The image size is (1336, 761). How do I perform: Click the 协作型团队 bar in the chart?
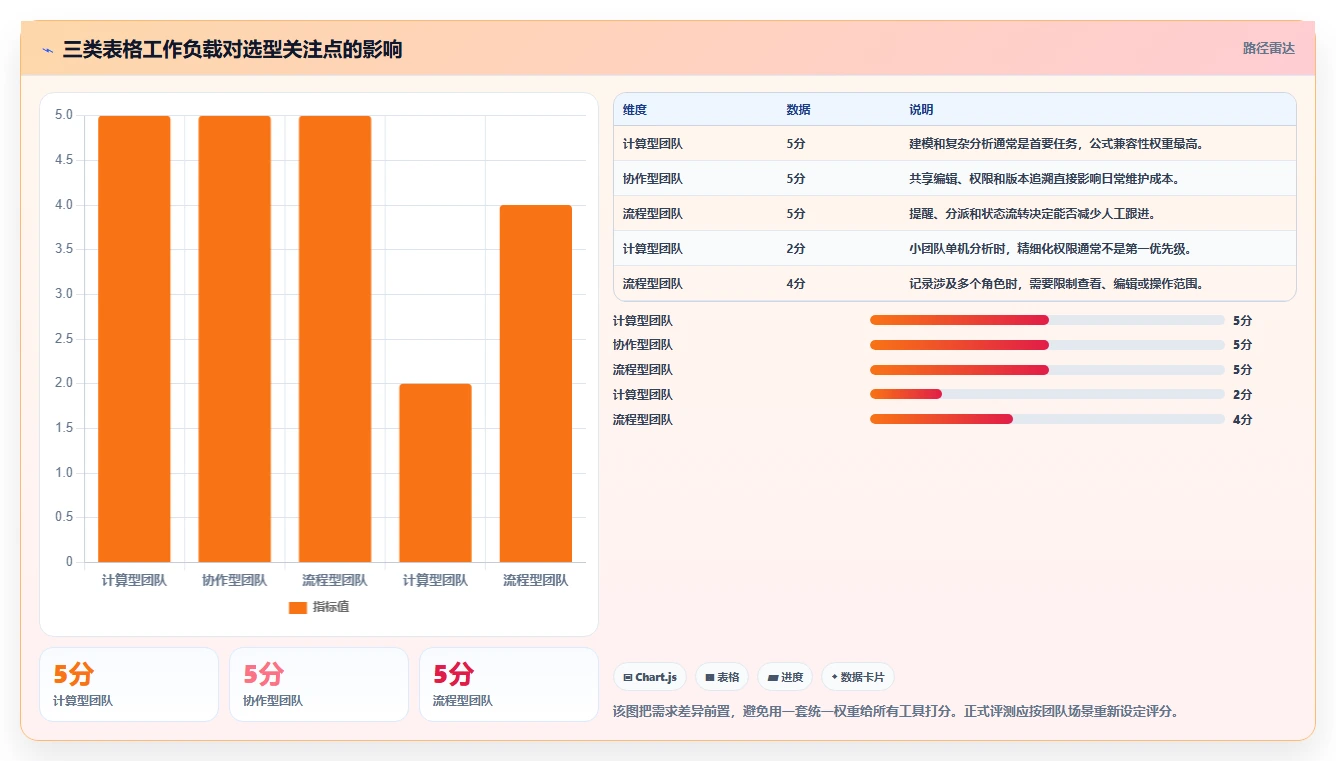234,339
